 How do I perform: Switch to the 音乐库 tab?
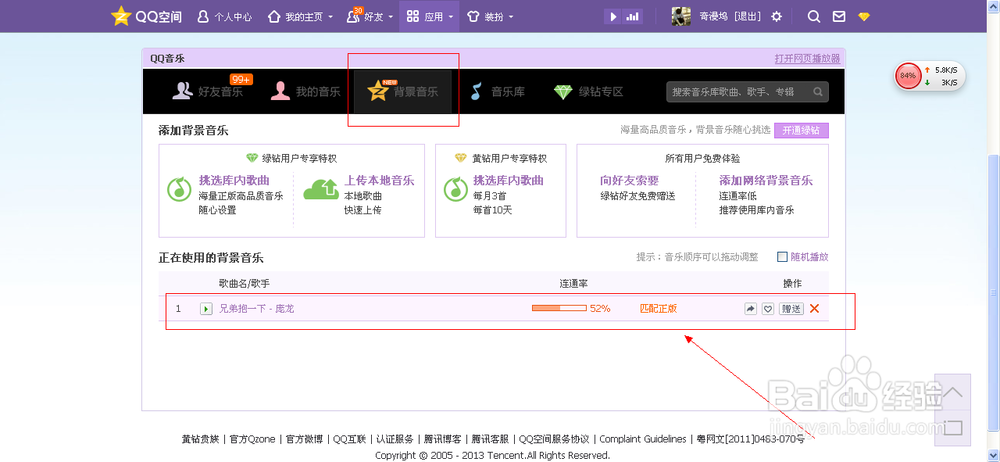point(498,91)
